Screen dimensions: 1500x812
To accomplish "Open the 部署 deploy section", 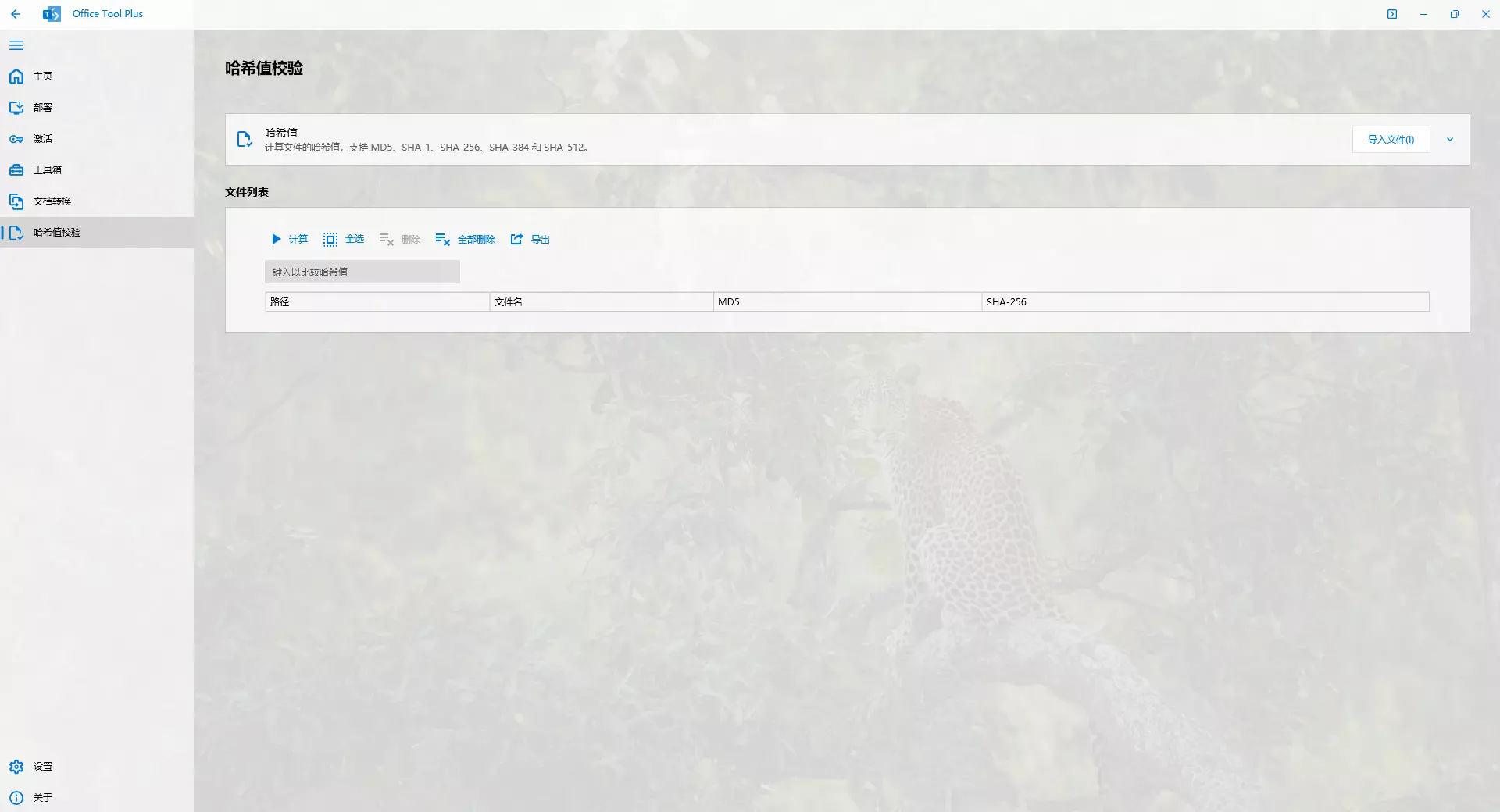I will point(42,108).
